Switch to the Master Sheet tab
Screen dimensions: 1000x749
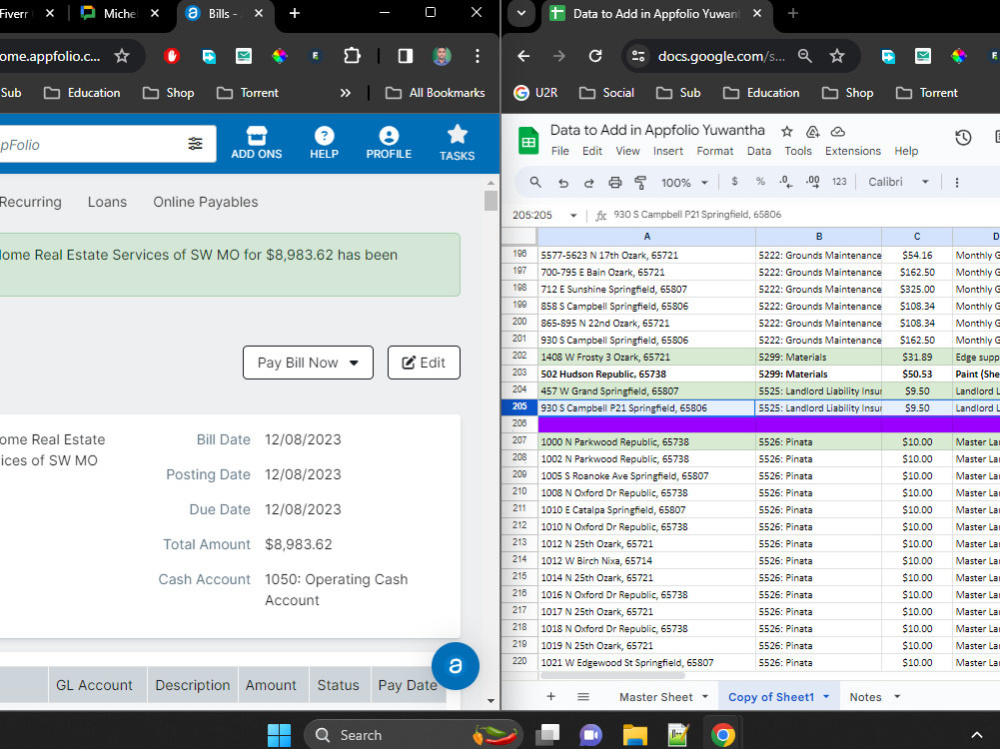[656, 697]
